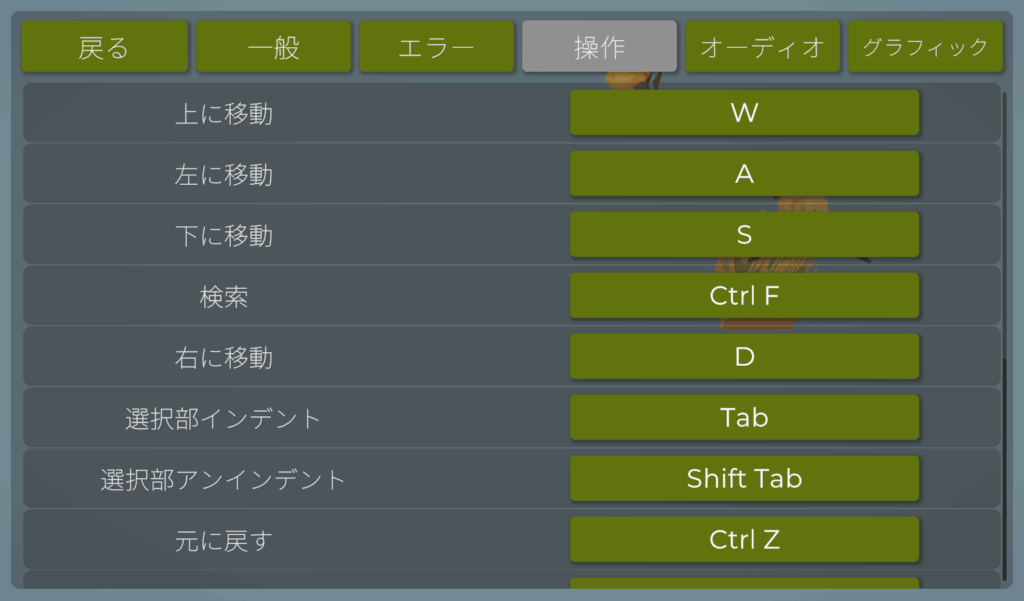Select the 操作 controls tab
The height and width of the screenshot is (601, 1024).
pyautogui.click(x=599, y=47)
